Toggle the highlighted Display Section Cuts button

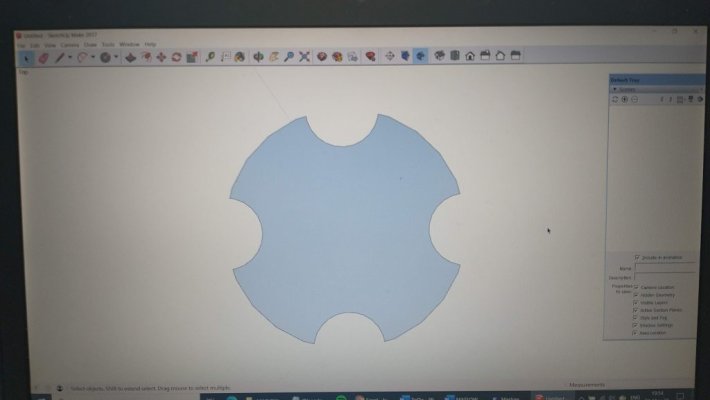(x=420, y=56)
